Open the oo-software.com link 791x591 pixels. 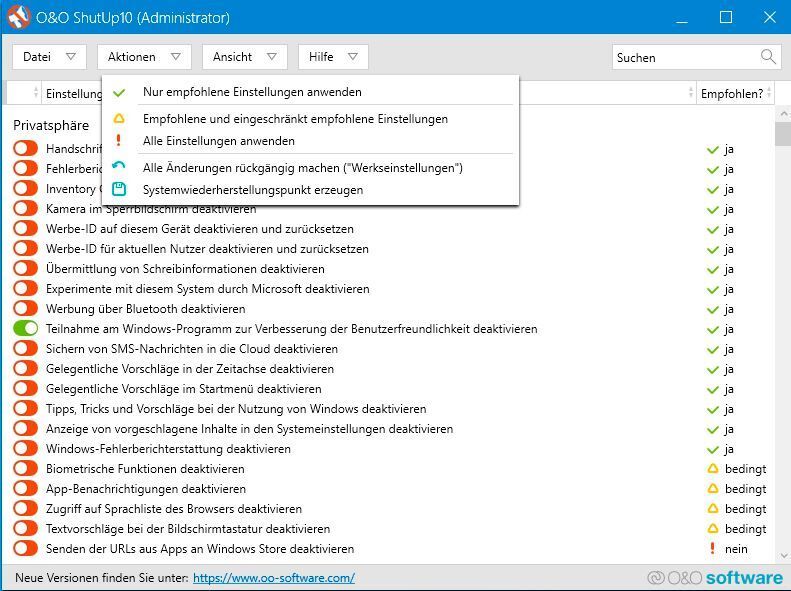pos(273,578)
